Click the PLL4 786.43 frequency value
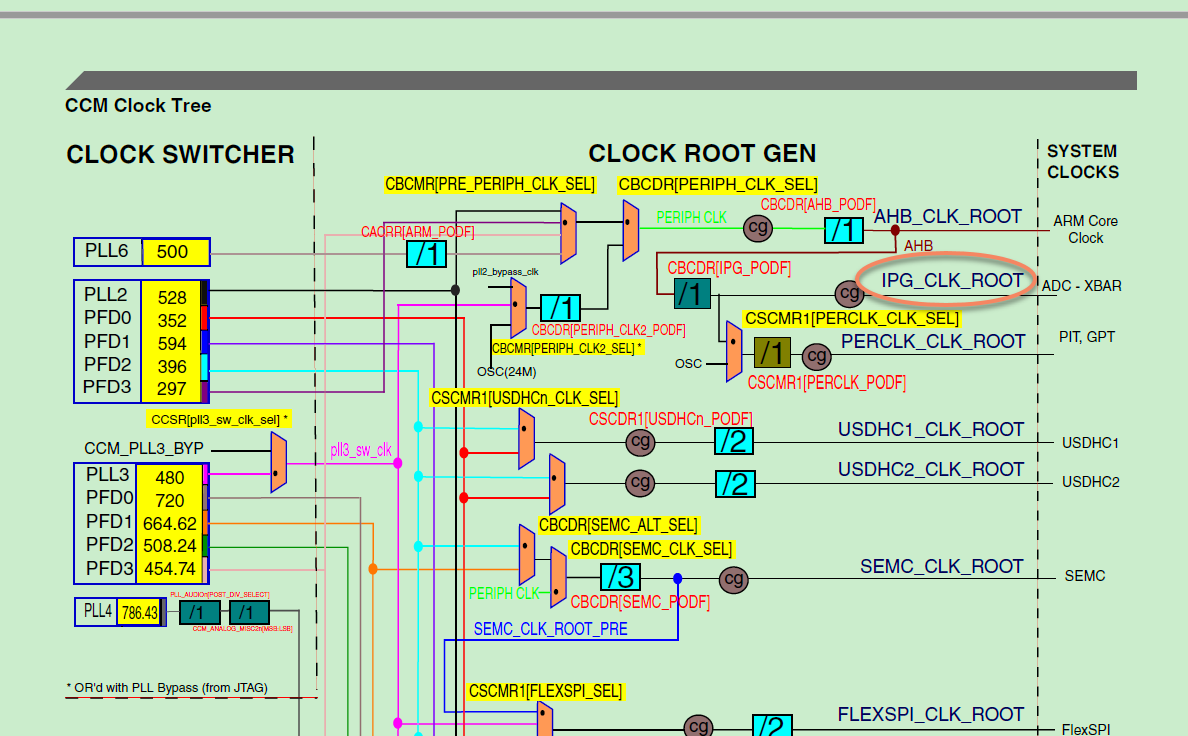The width and height of the screenshot is (1188, 736). pos(140,612)
